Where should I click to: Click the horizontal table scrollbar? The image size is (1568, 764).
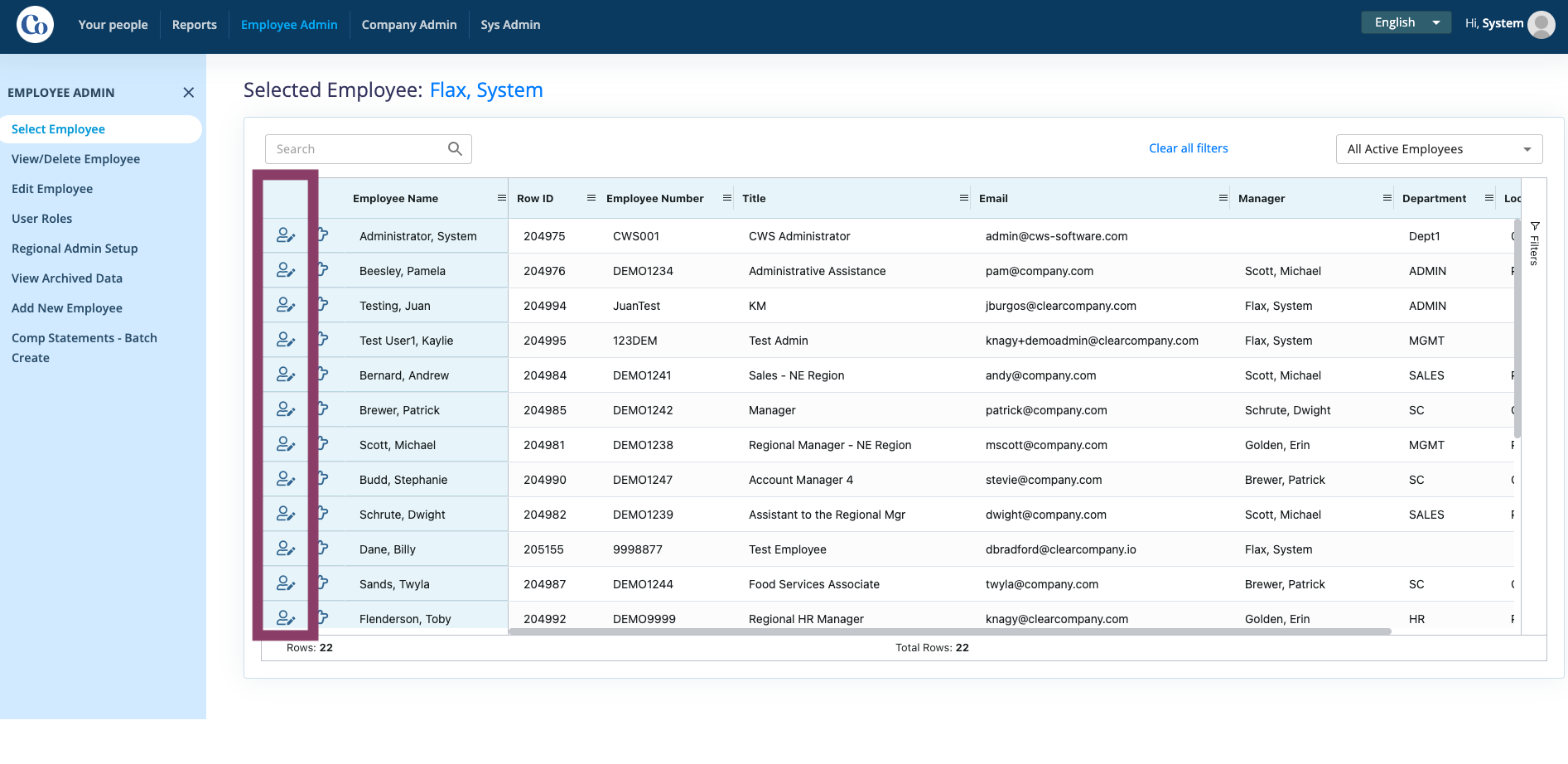[949, 631]
